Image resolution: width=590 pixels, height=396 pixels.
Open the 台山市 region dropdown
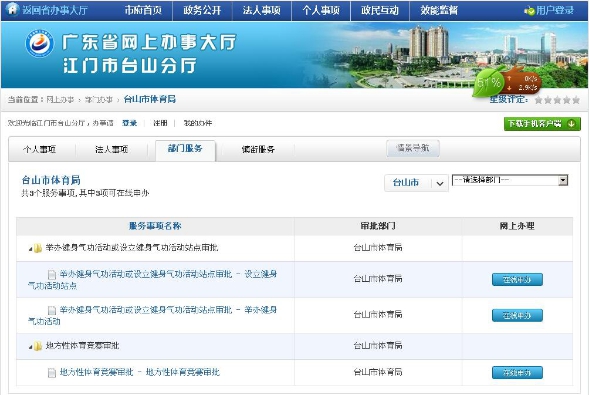pyautogui.click(x=416, y=183)
